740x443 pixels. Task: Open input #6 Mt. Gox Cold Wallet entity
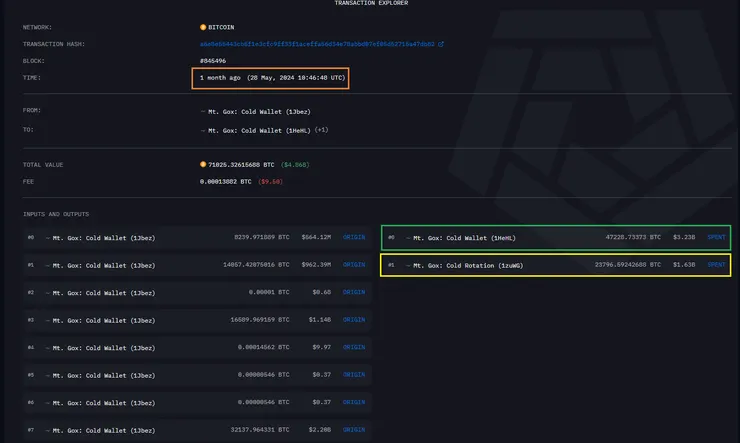pyautogui.click(x=104, y=403)
